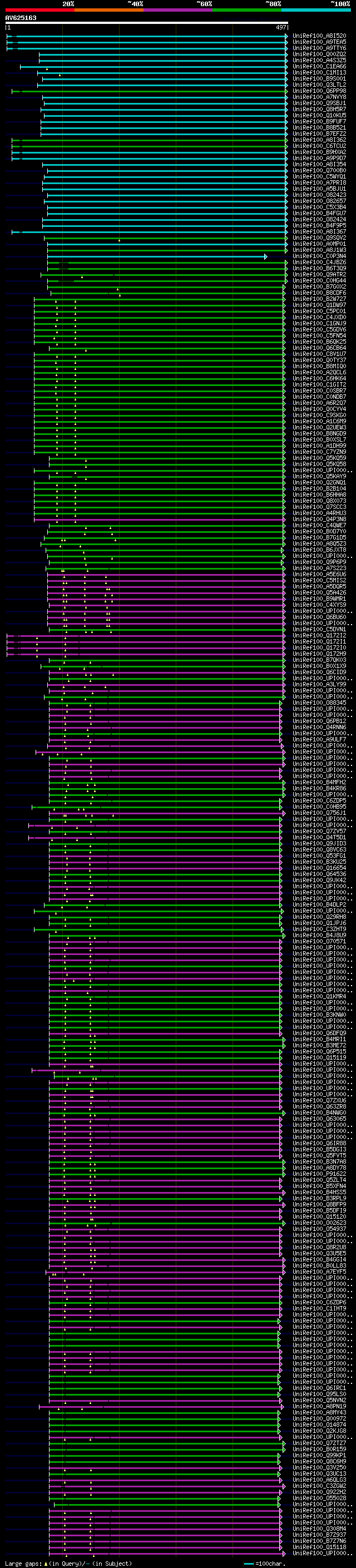Select hit label UniRef100_B6HHA8
356x1568 pixels.
coord(319,494)
